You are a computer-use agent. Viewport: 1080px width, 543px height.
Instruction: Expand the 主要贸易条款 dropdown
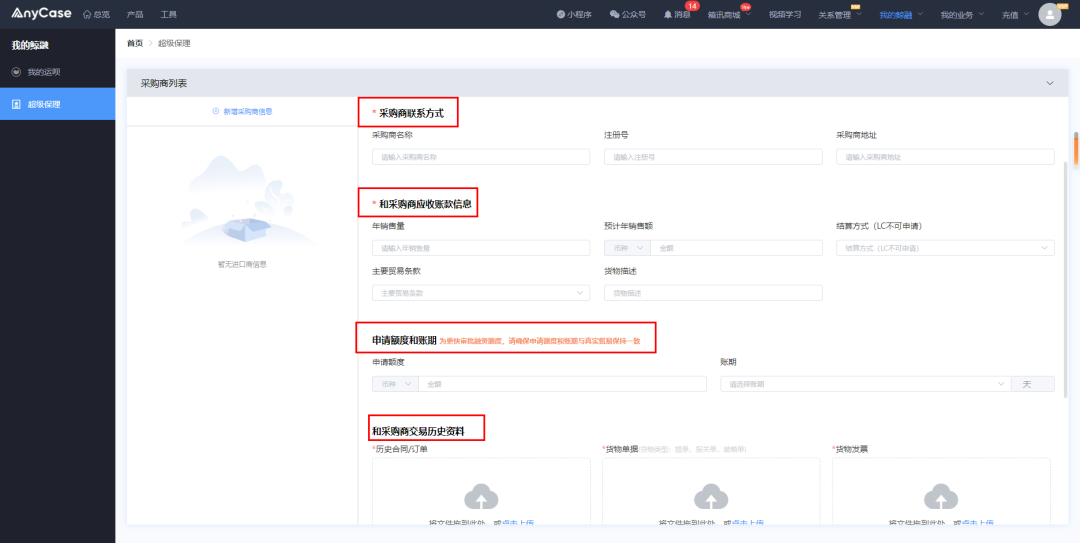[x=480, y=293]
